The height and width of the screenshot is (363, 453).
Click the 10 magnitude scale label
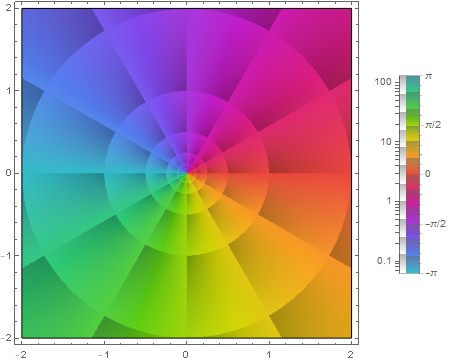click(386, 142)
